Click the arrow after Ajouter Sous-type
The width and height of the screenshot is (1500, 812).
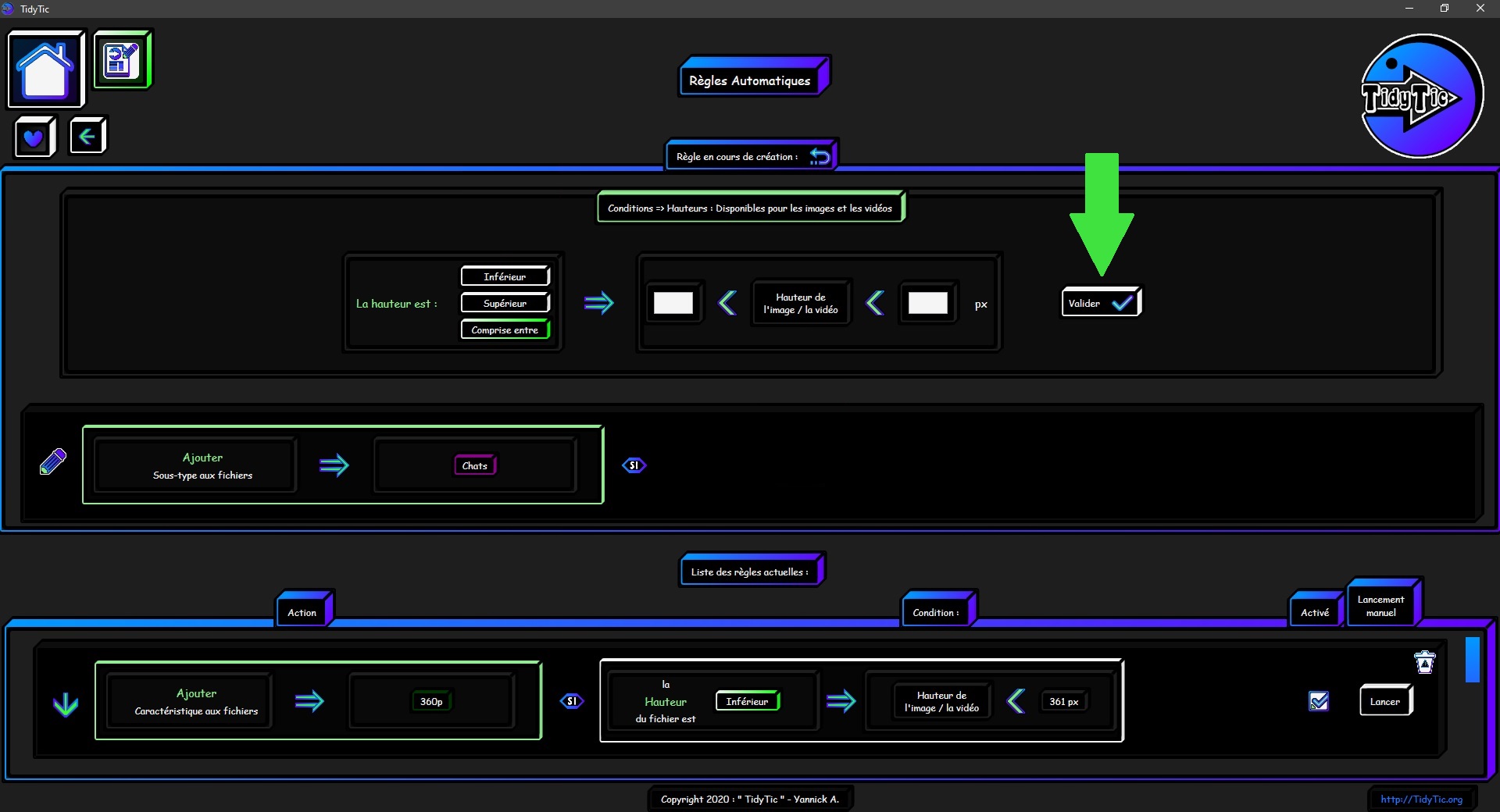tap(334, 465)
